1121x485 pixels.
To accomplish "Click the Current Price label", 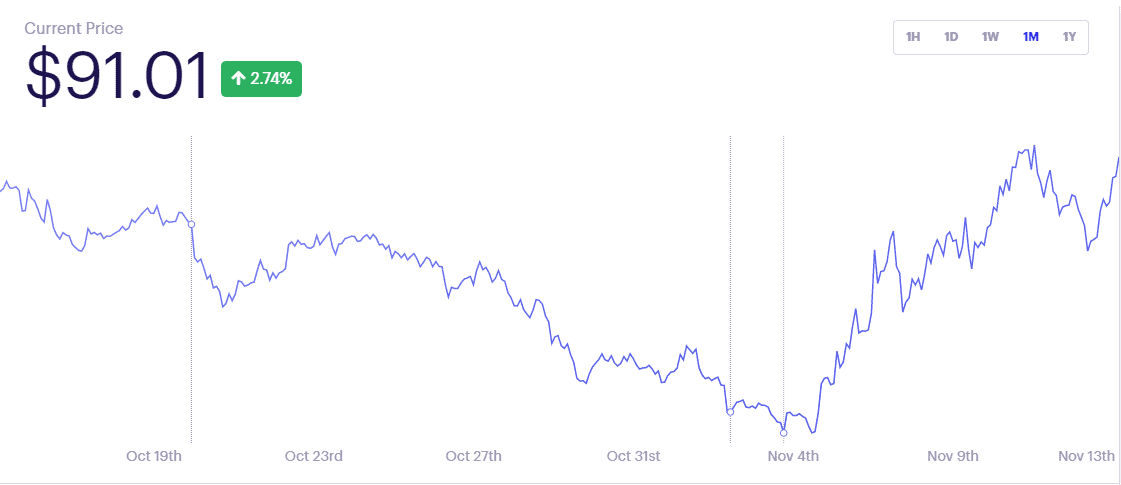I will (74, 29).
